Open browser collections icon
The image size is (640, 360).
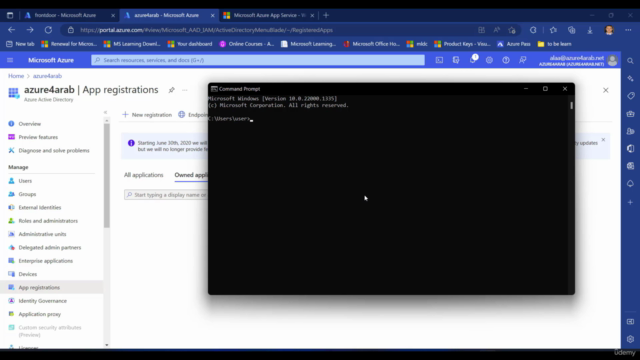(x=571, y=30)
